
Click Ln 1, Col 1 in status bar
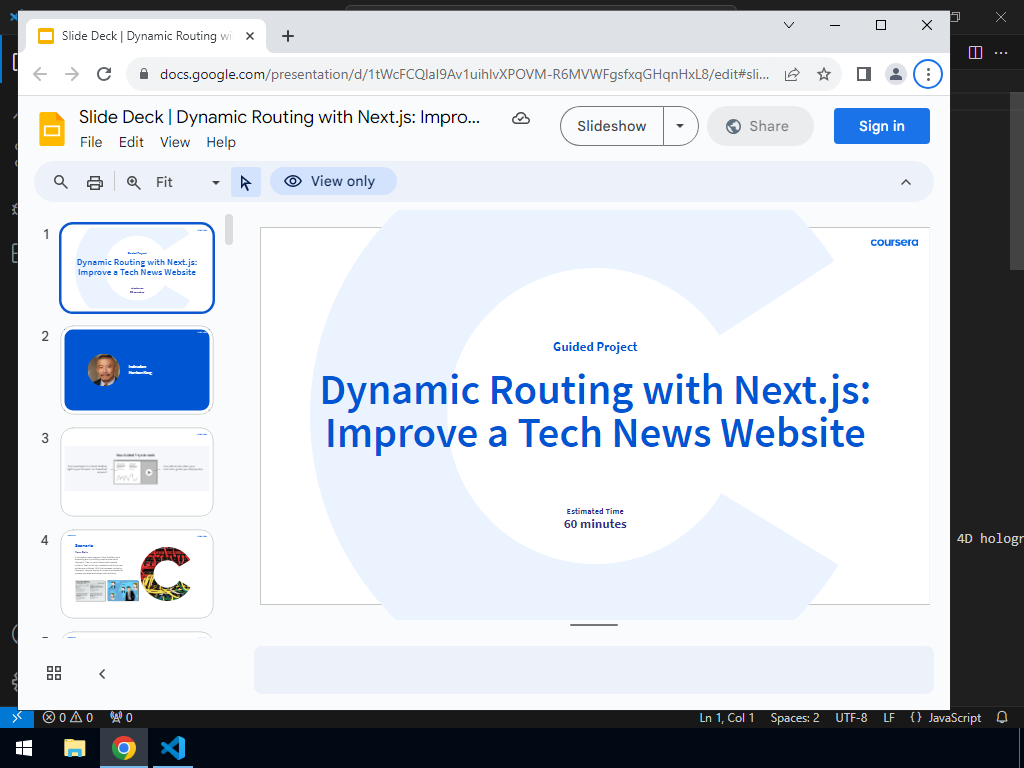pos(727,717)
